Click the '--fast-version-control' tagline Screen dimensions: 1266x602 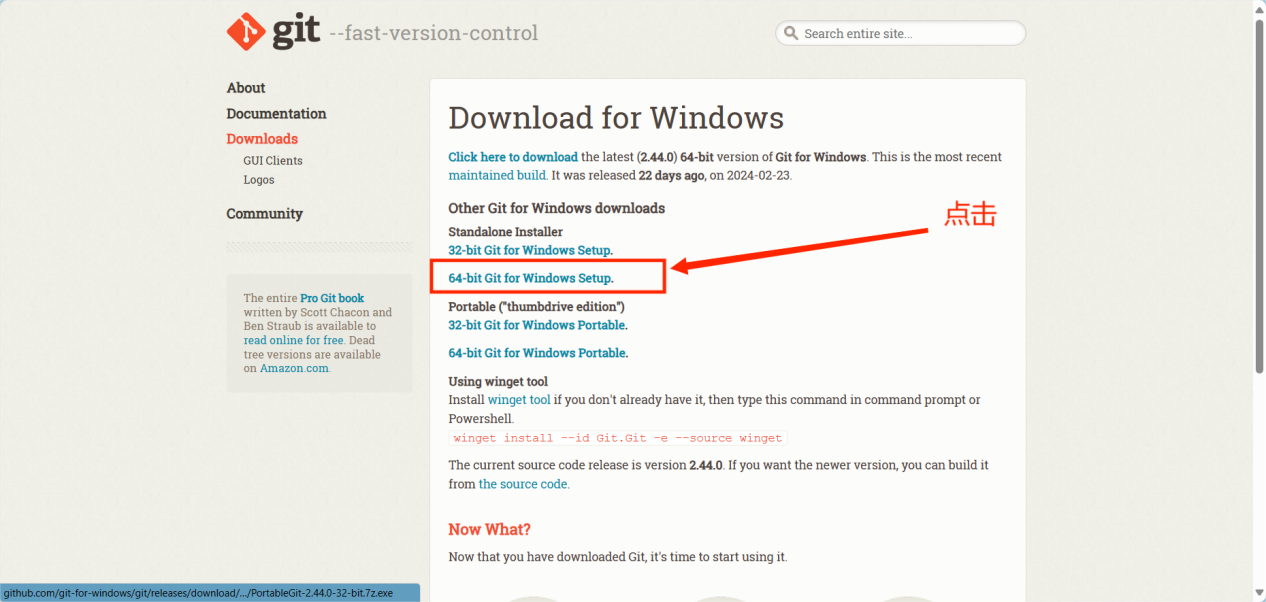coord(434,33)
